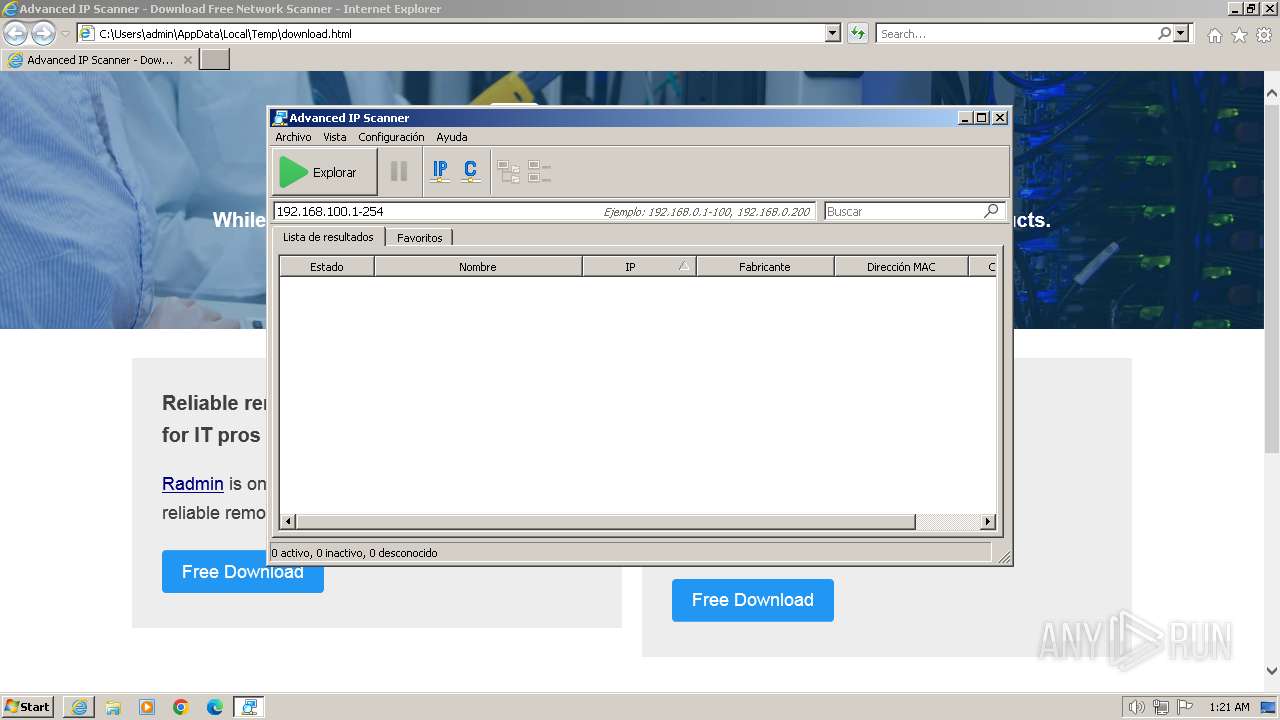Click the Action Center flag tray icon

(1185, 707)
